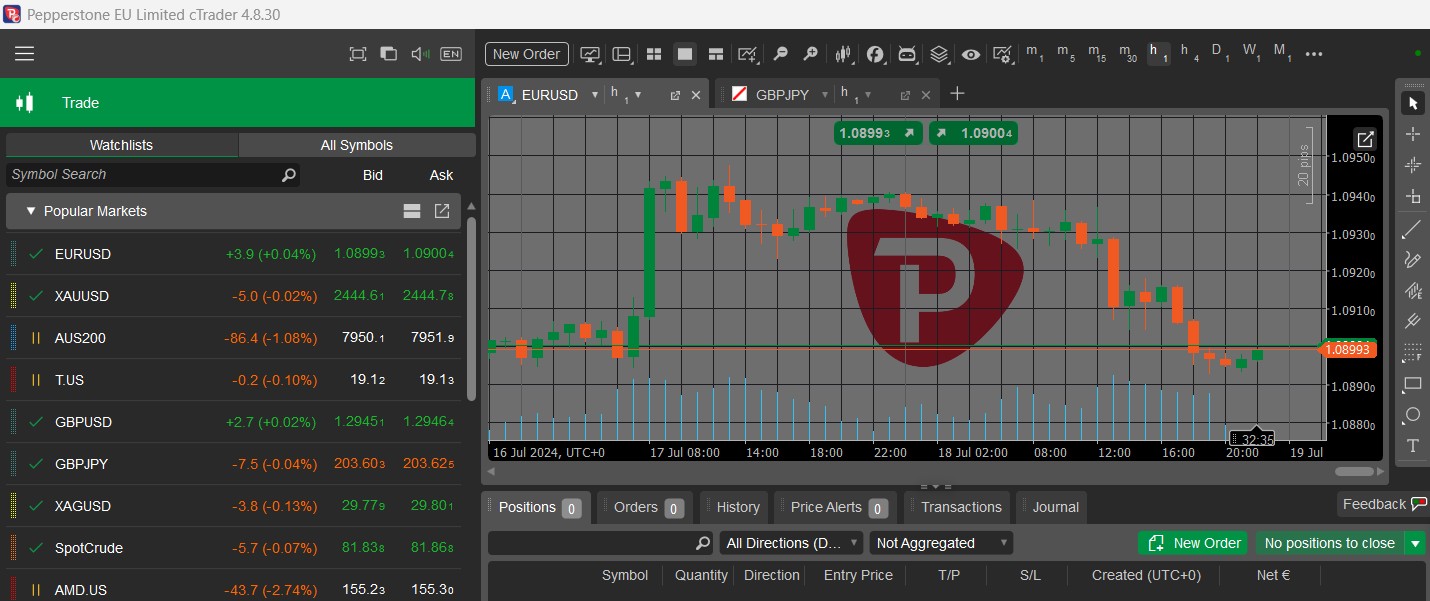Open indicators function icon
1430x601 pixels.
(x=875, y=54)
